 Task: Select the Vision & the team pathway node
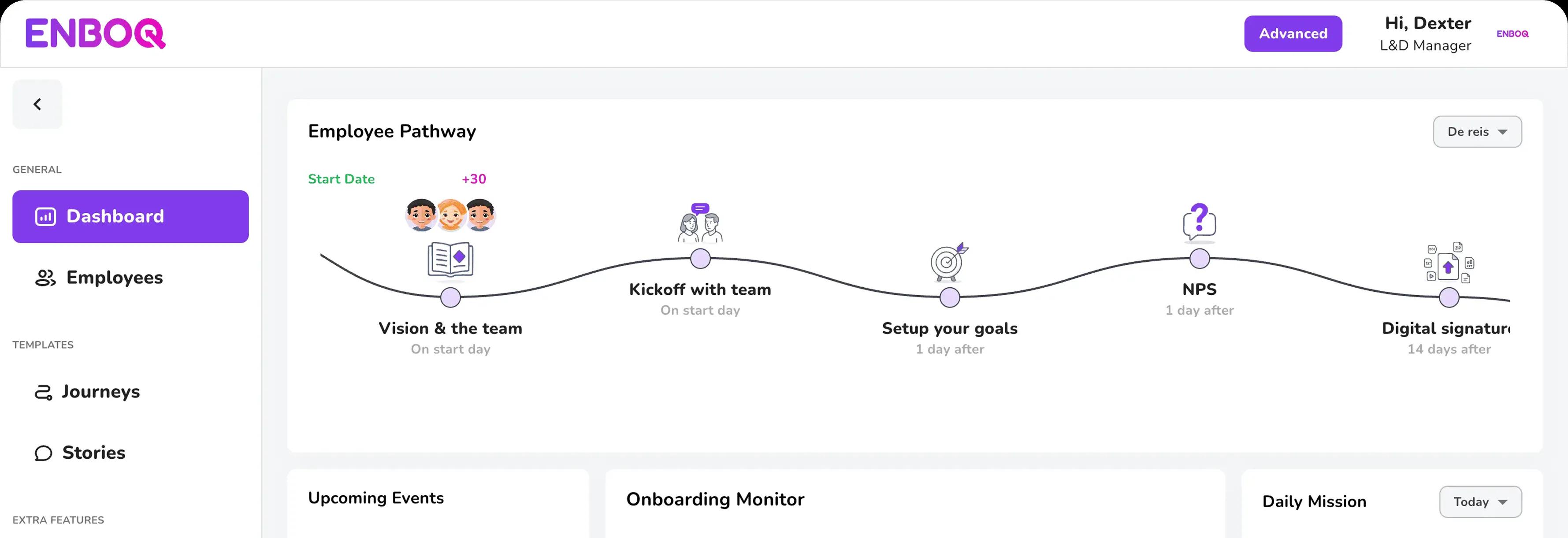(x=450, y=297)
